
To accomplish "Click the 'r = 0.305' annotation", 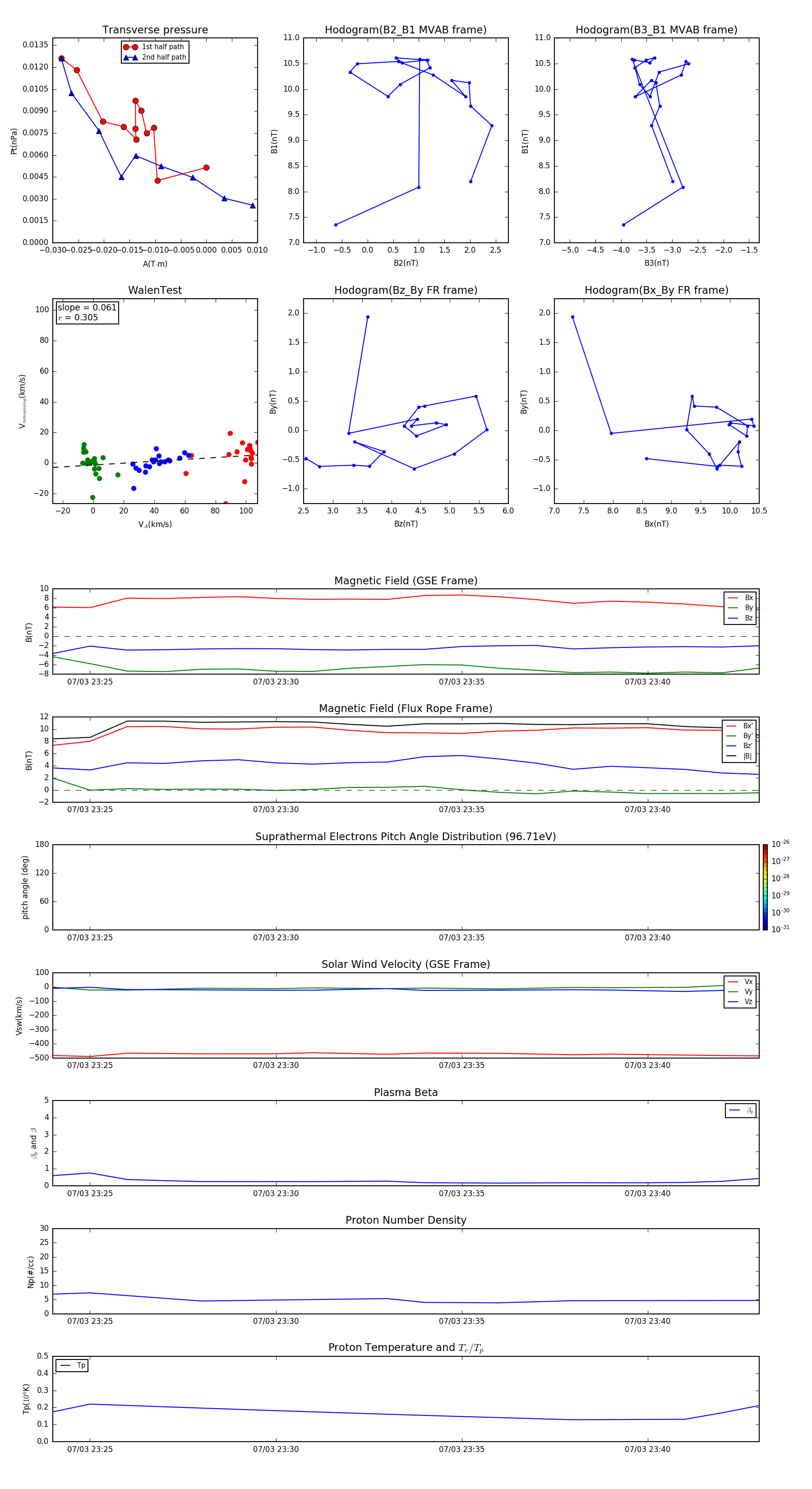I will pos(78,317).
